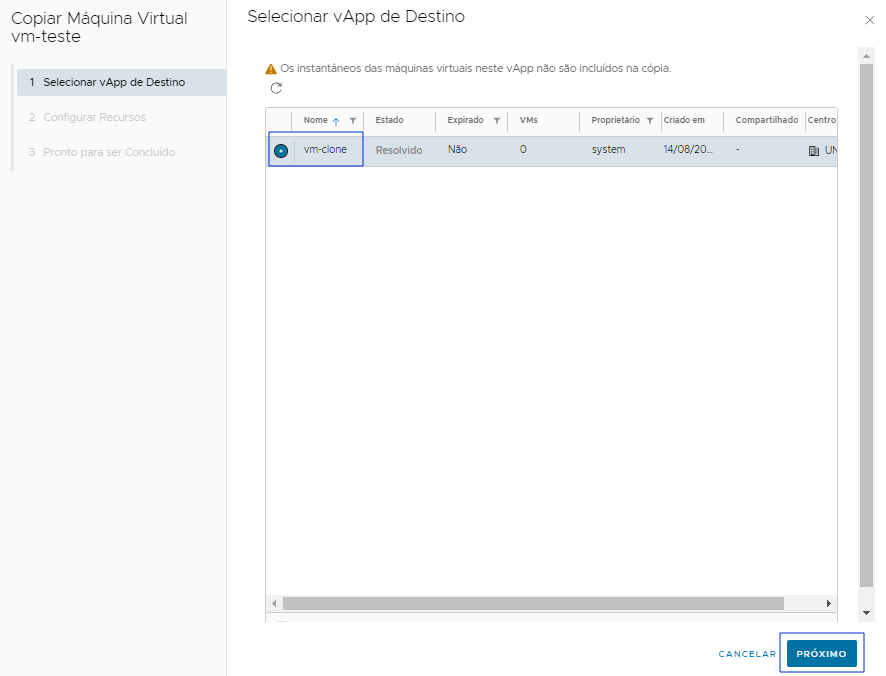Click the dialog's vertical scrollbar thumb
Viewport: 886px width, 676px height.
(x=866, y=326)
